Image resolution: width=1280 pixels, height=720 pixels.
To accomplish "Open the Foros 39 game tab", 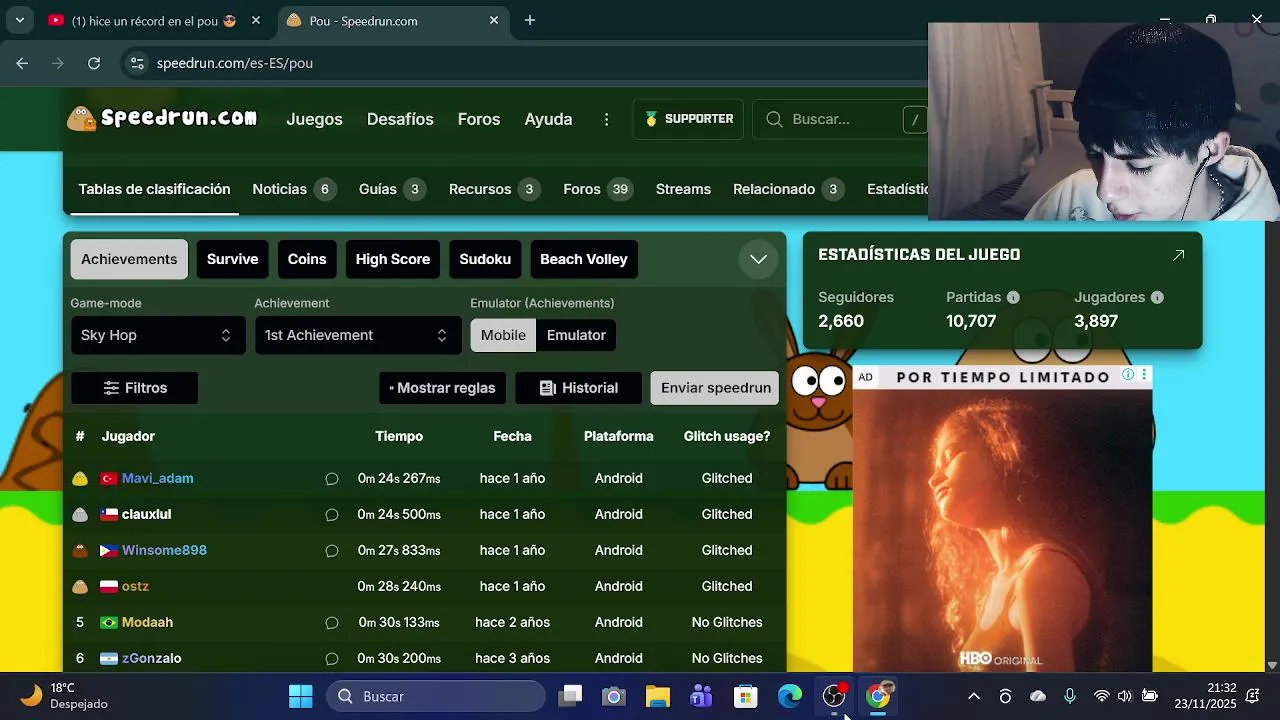I will [598, 189].
